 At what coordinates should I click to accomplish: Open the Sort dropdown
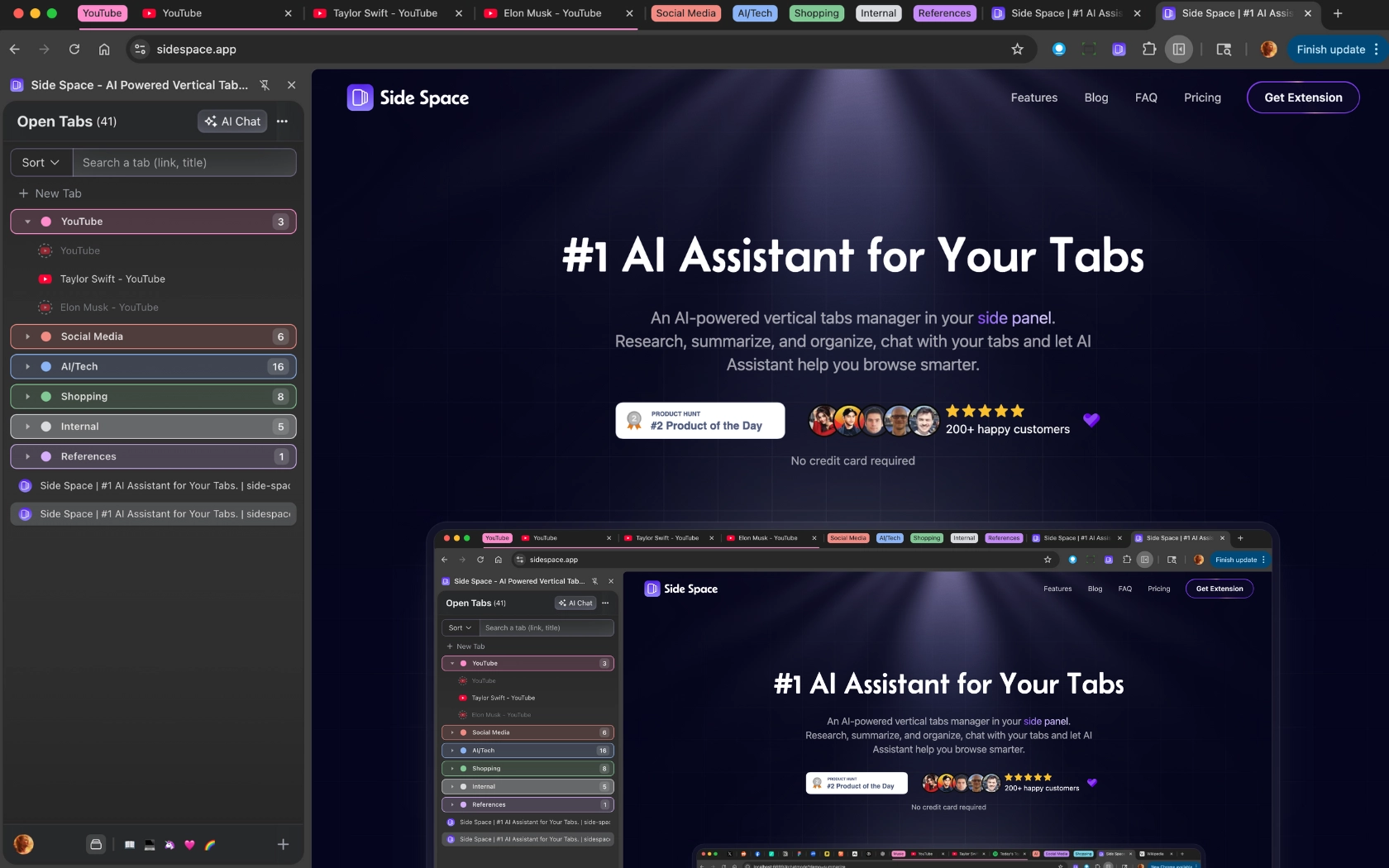(39, 162)
